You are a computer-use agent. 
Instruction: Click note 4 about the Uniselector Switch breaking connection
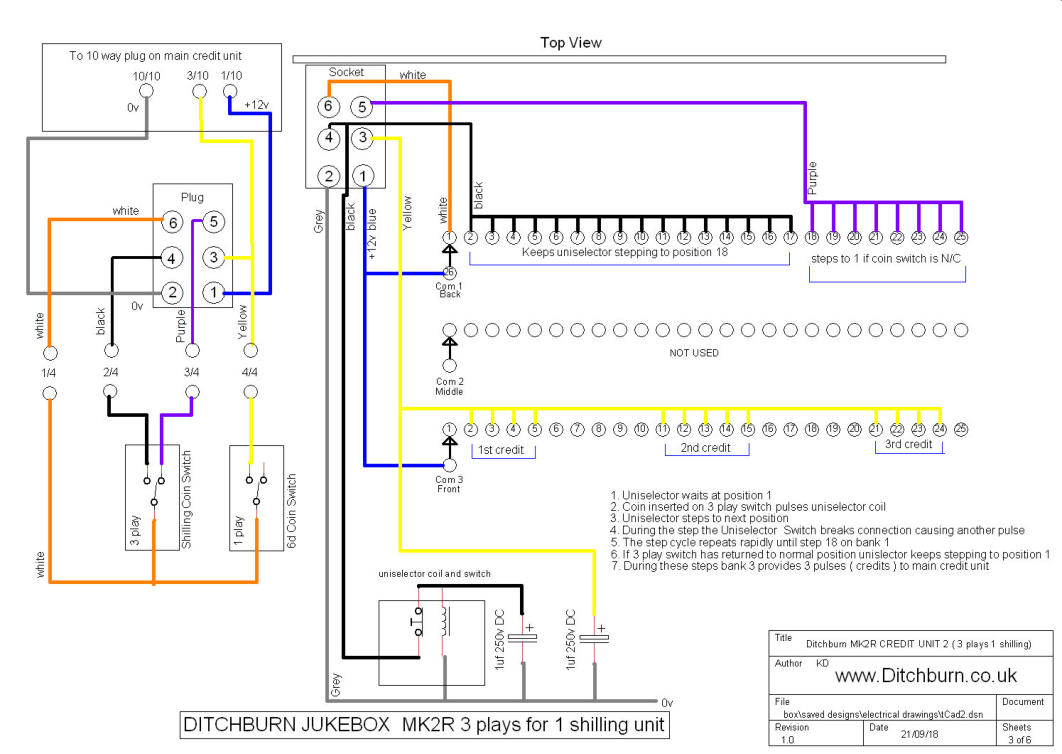[817, 530]
